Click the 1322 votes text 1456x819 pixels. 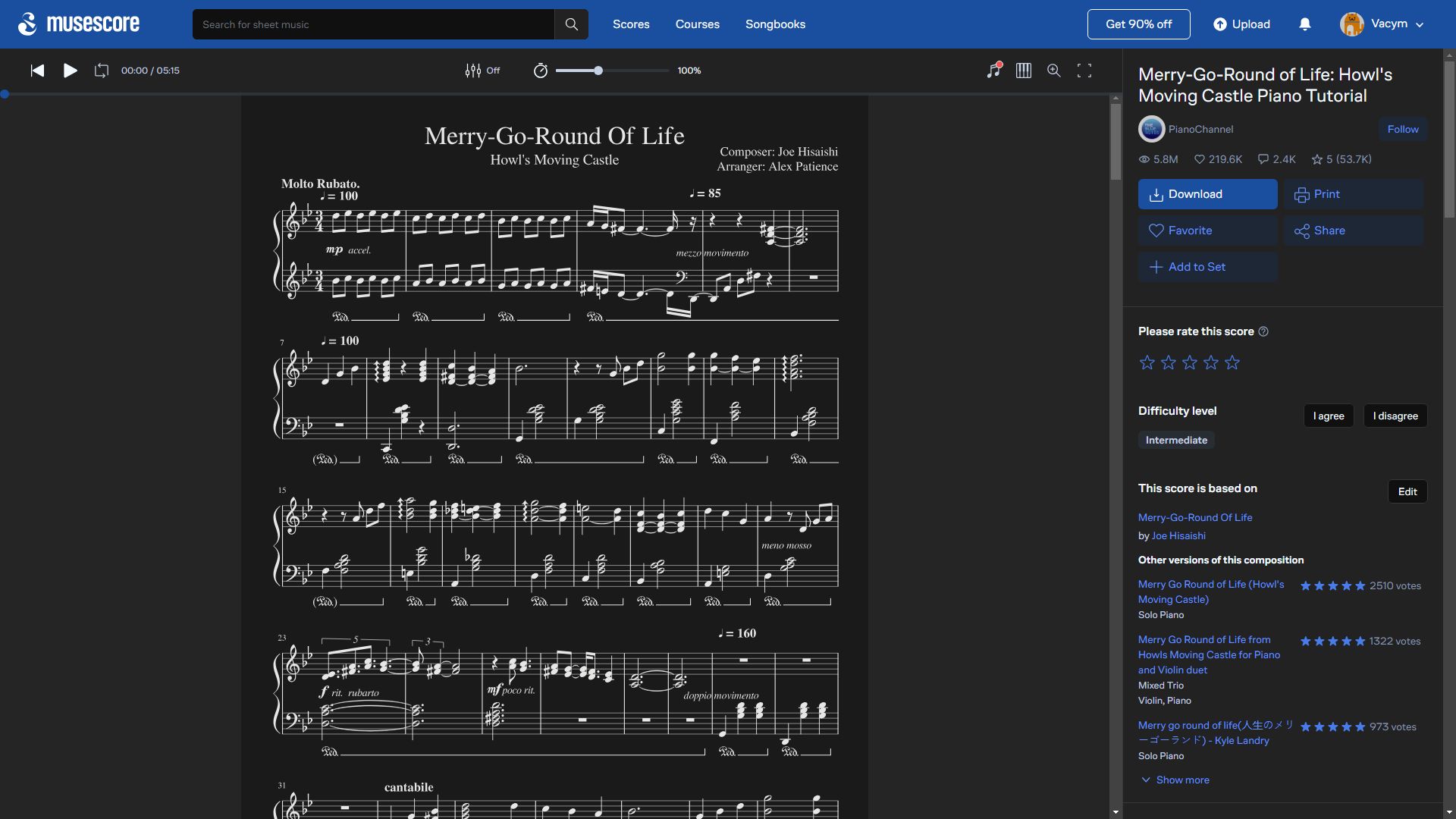1395,641
